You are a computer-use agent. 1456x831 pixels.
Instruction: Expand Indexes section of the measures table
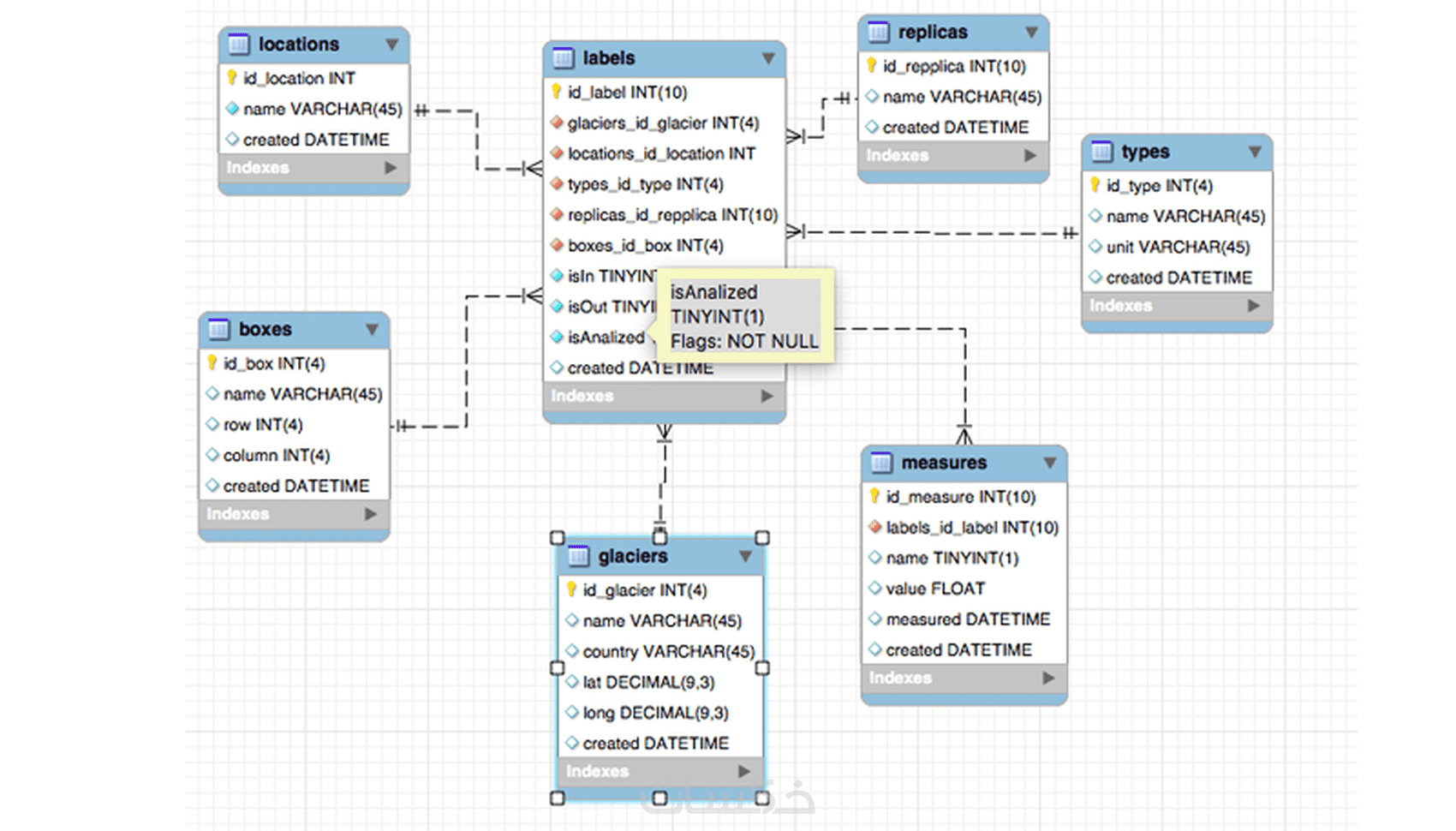(x=1048, y=678)
